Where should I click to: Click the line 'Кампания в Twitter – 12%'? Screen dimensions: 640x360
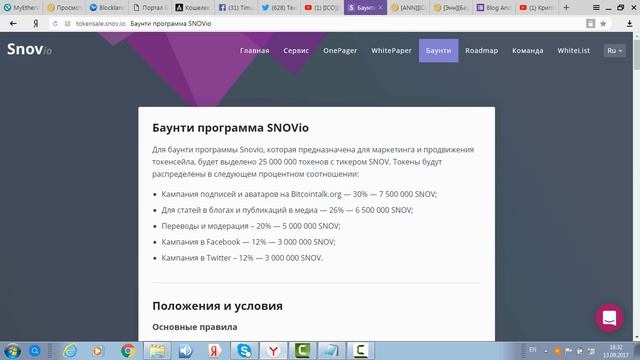point(242,258)
